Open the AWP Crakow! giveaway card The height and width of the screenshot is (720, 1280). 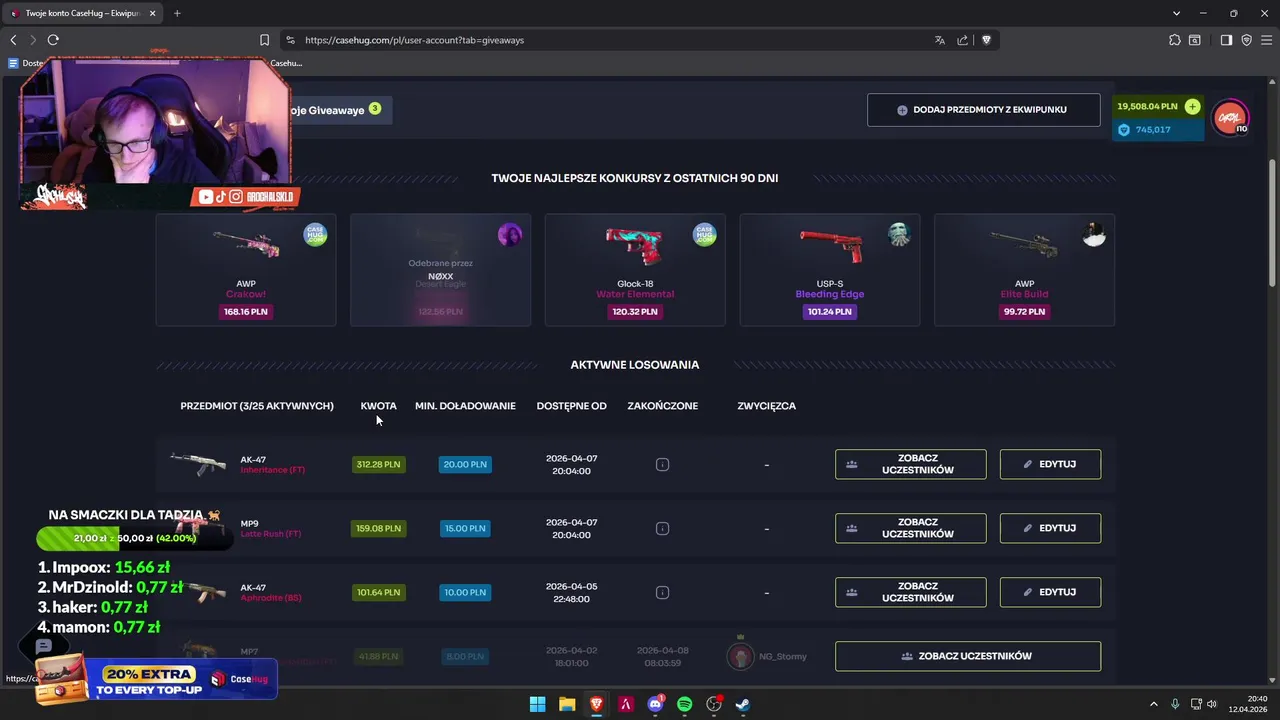[246, 270]
